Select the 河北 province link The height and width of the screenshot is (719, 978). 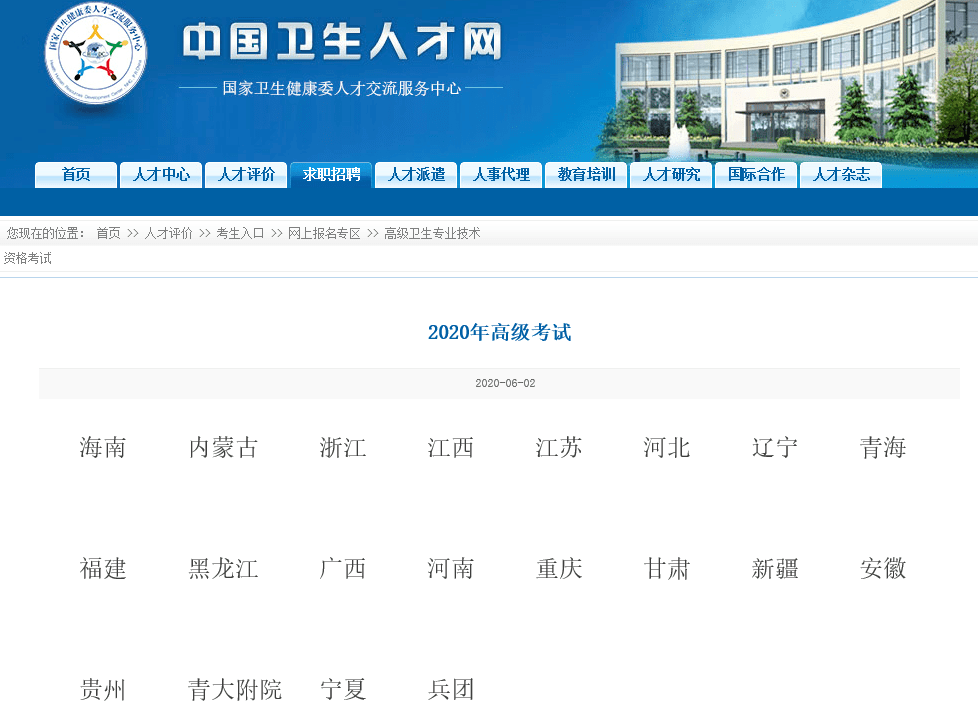click(x=667, y=448)
